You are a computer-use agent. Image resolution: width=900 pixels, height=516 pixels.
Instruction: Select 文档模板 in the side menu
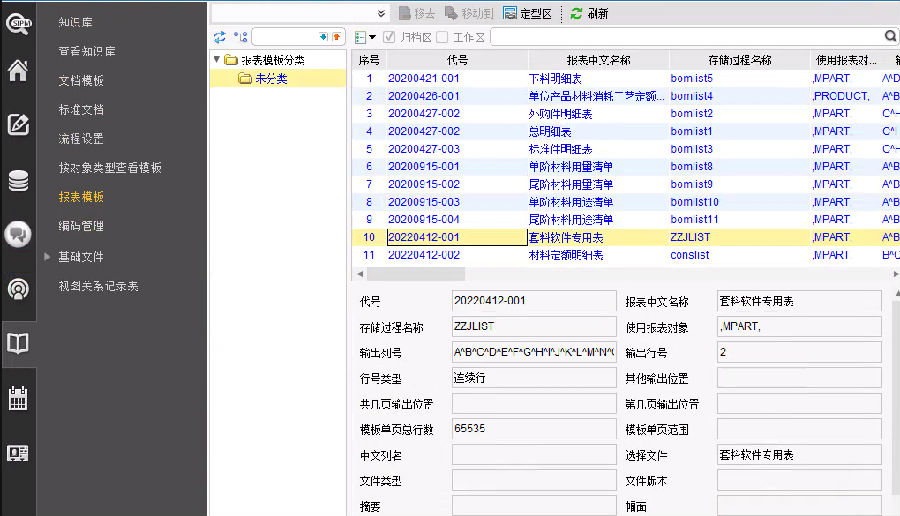click(81, 80)
